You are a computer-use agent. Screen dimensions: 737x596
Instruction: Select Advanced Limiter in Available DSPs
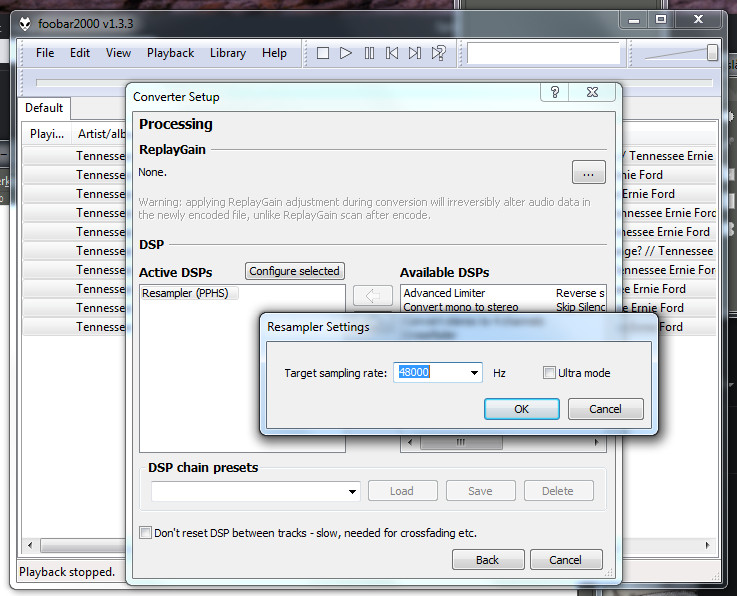[x=444, y=293]
